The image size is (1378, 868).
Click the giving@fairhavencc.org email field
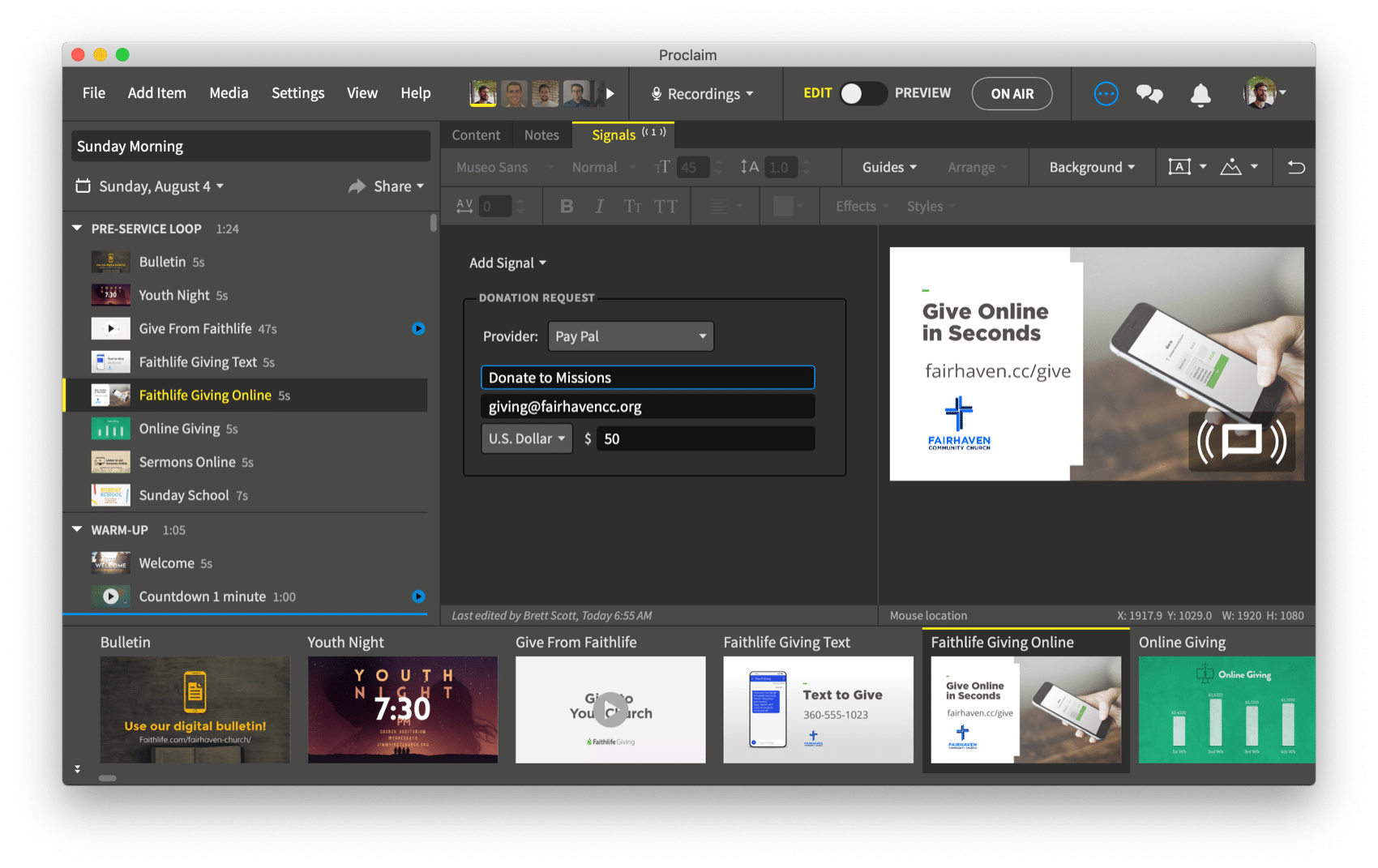648,407
